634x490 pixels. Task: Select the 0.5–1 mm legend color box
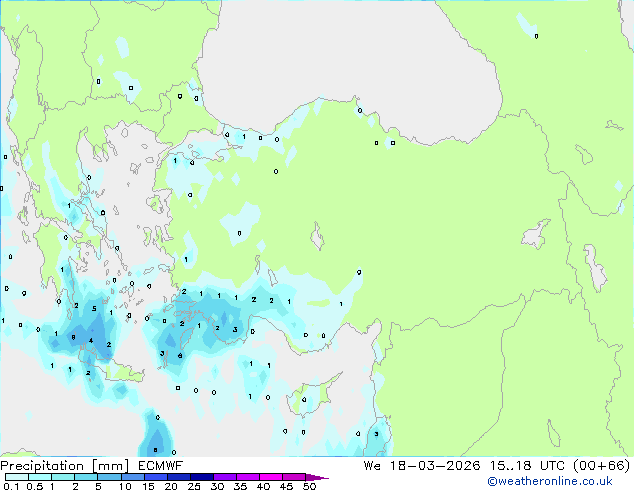[40, 477]
